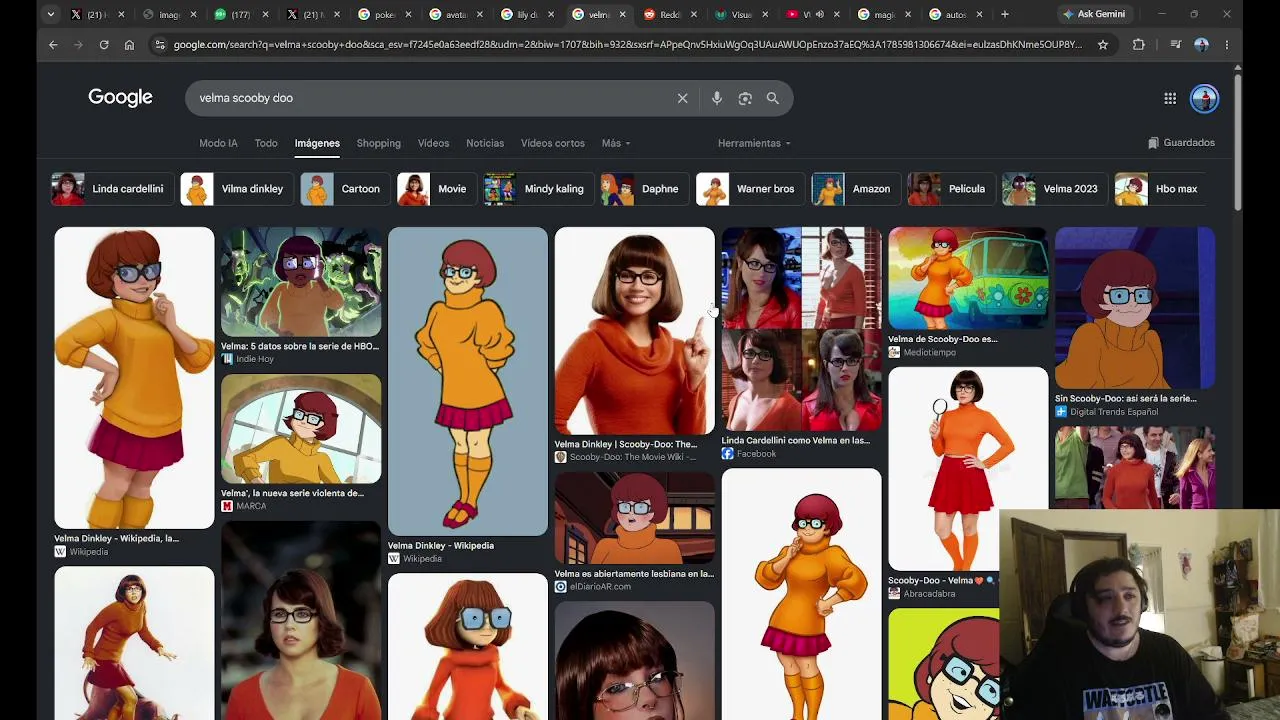Open the Facebook Linda Cardellini collage image
Screen dimensions: 1280x720
[x=802, y=329]
